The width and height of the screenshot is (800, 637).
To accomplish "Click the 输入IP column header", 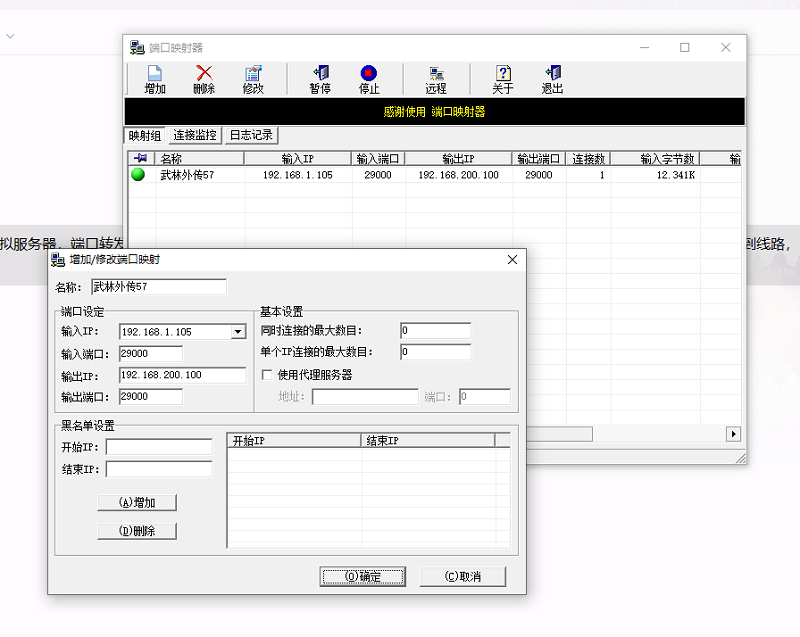I will click(x=297, y=158).
